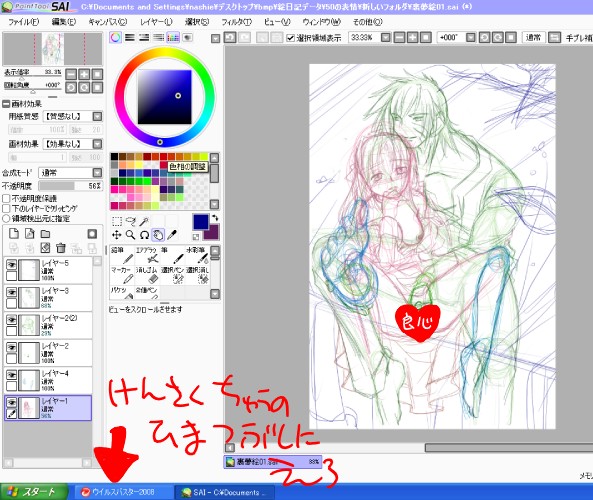Collapse the 画材効果 panel section
This screenshot has width=593, height=500.
pos(6,104)
